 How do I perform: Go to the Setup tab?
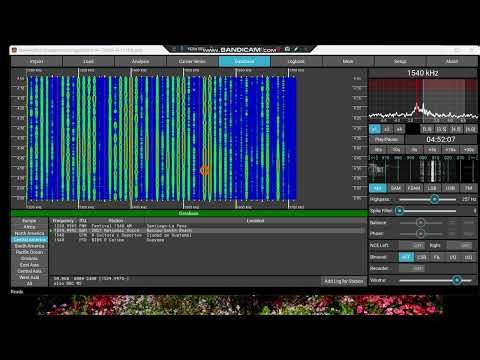[400, 61]
